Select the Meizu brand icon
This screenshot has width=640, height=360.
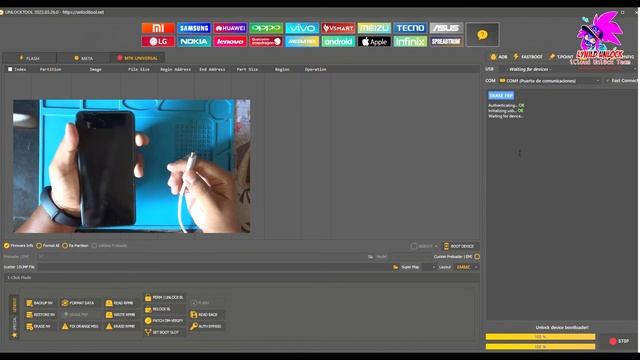point(374,28)
